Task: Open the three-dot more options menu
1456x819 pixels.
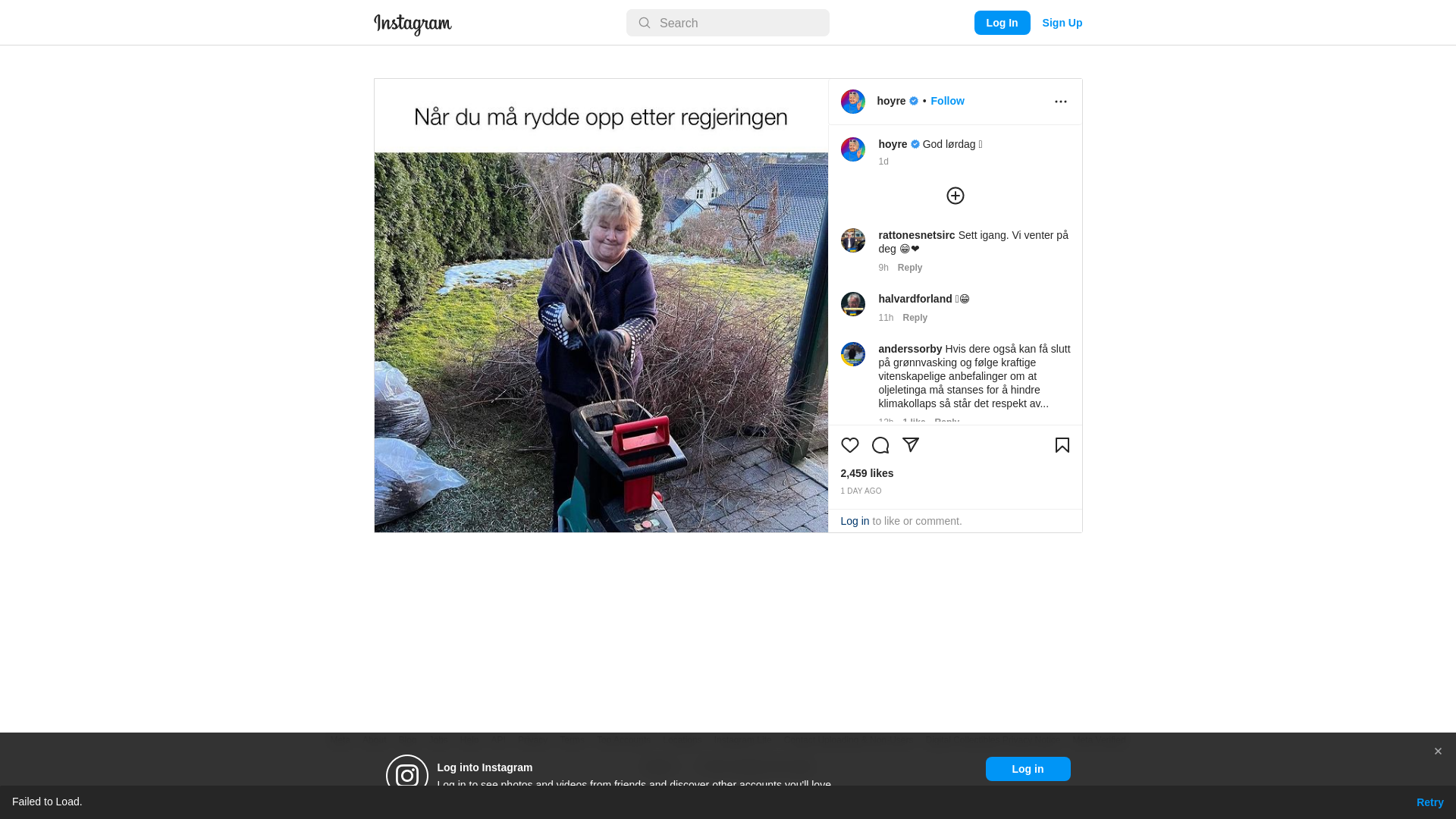Action: [1060, 102]
